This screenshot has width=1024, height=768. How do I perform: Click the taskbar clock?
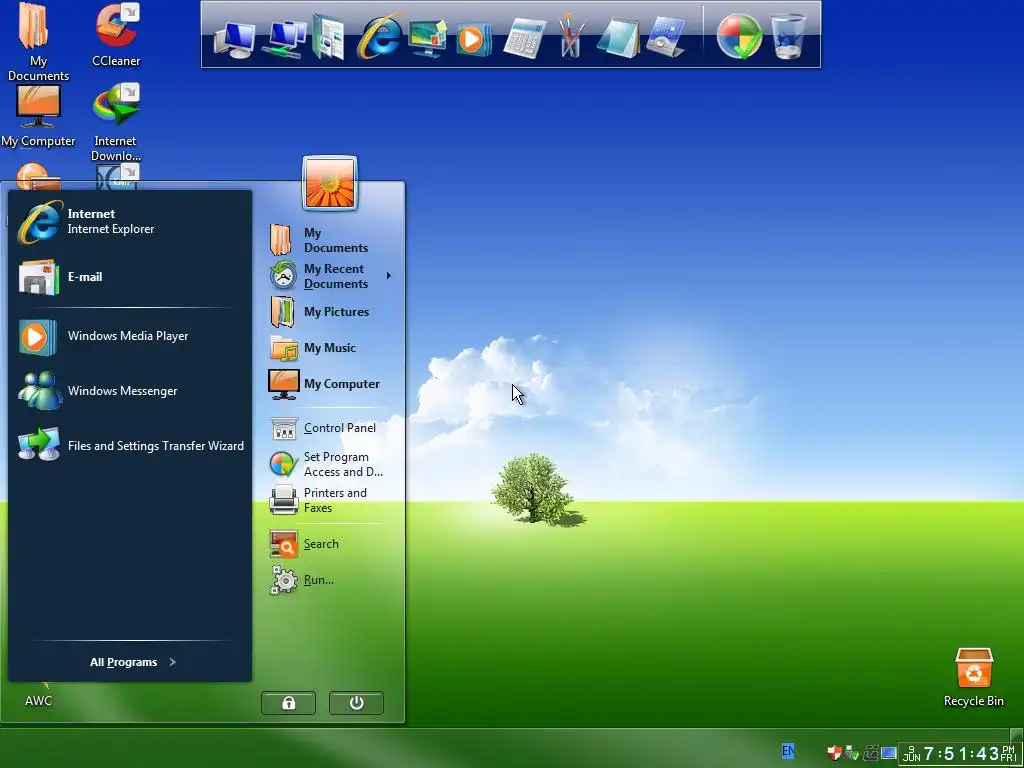point(960,754)
